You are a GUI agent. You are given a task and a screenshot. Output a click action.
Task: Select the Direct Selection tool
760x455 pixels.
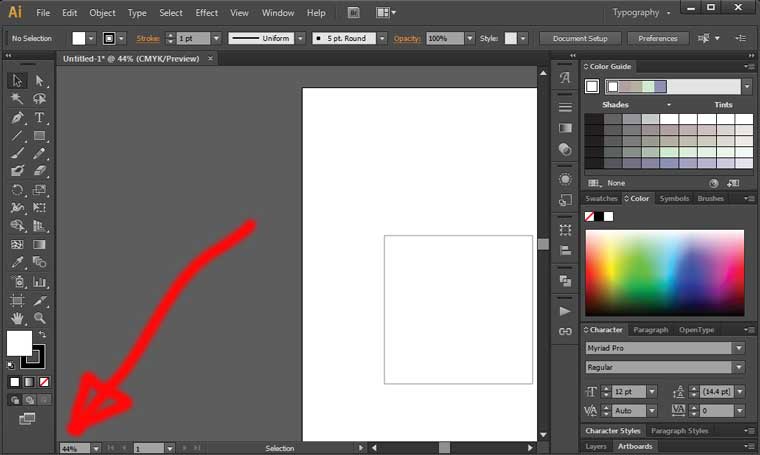point(39,80)
